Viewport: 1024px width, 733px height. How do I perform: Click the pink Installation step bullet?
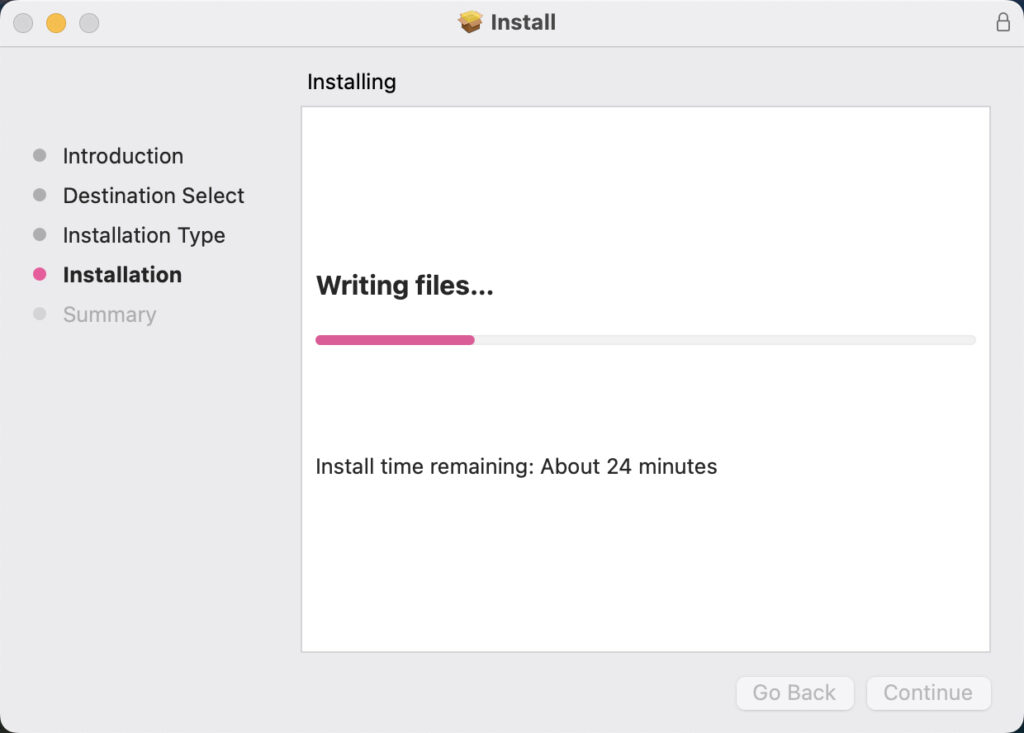[40, 275]
